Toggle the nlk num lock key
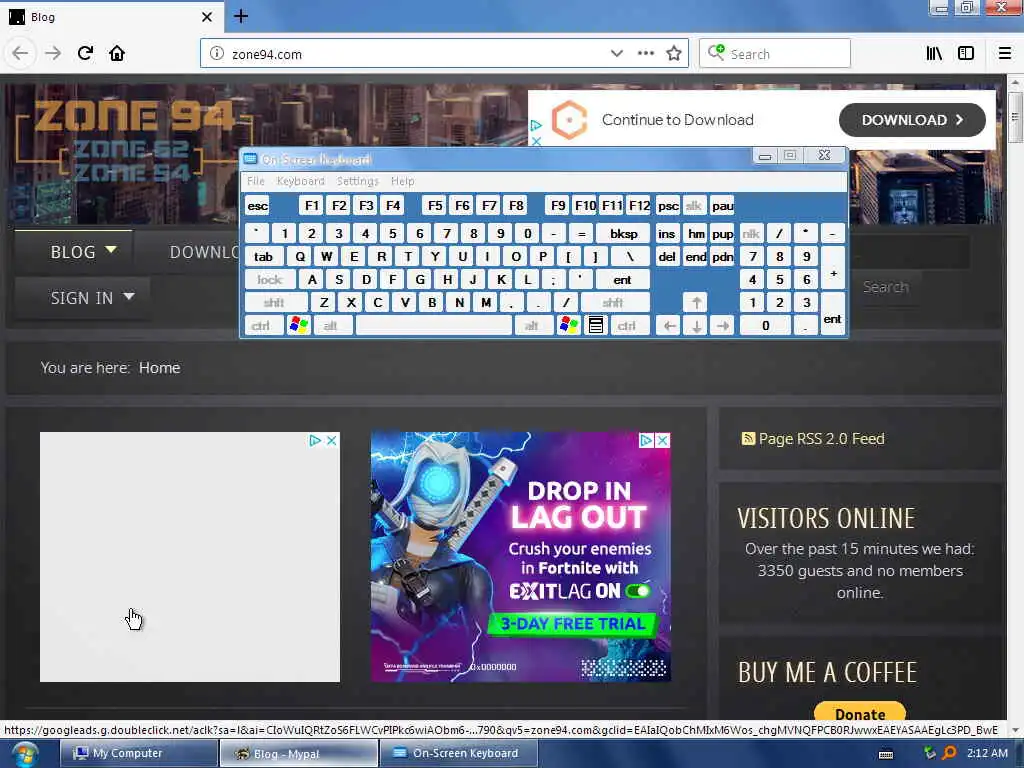This screenshot has width=1024, height=768. pyautogui.click(x=751, y=233)
